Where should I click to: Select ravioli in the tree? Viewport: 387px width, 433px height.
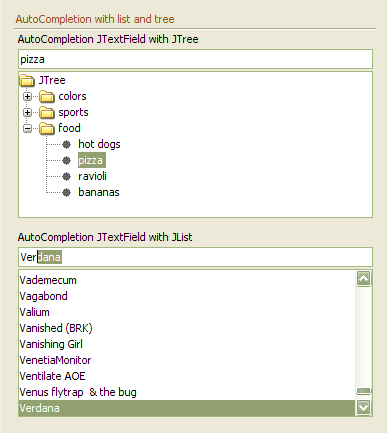tap(92, 176)
